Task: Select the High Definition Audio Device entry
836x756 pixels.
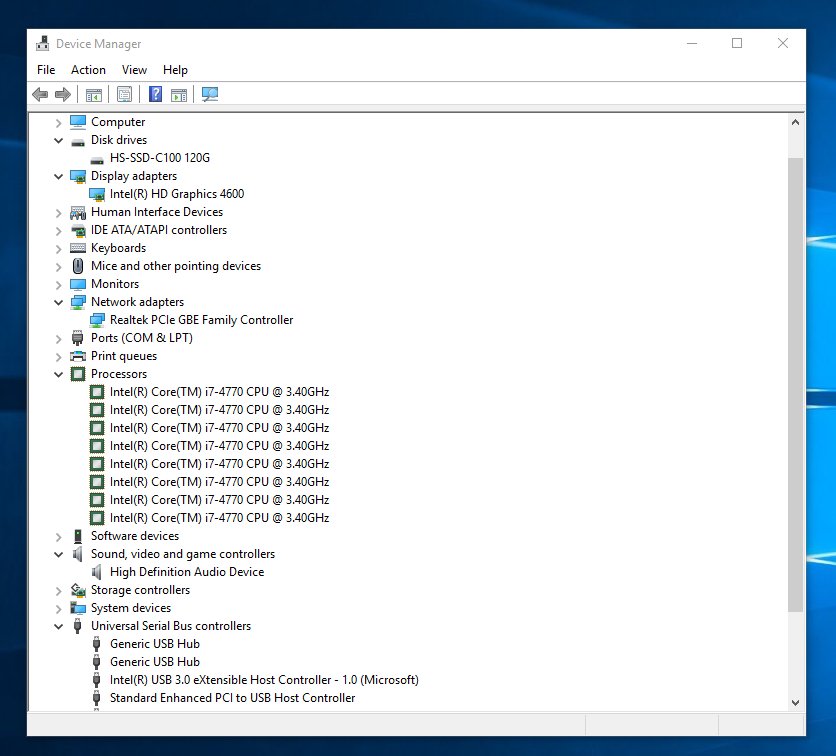Action: pos(186,572)
